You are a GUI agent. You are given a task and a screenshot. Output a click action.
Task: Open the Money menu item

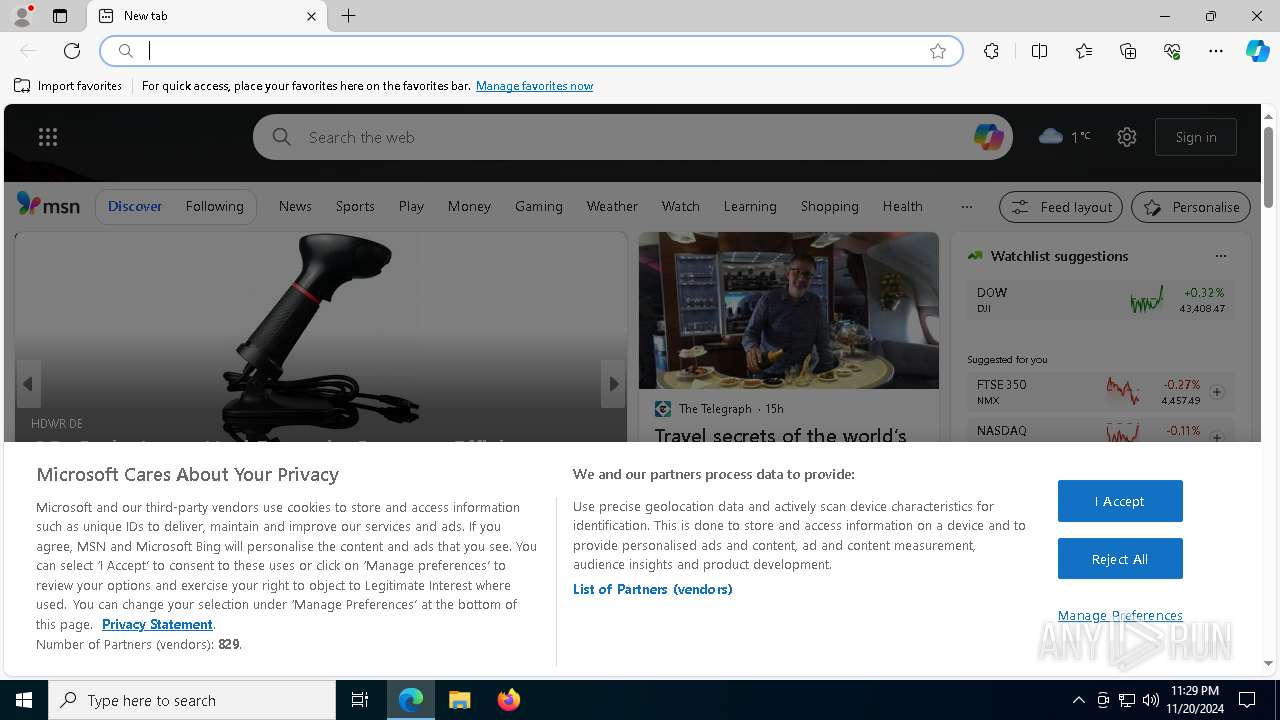pos(469,206)
